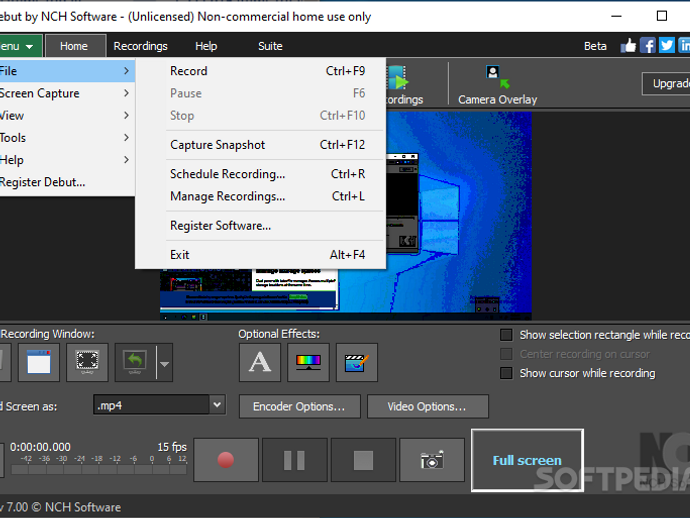Image resolution: width=690 pixels, height=518 pixels.
Task: Click the Upgrade button
Action: click(x=666, y=83)
